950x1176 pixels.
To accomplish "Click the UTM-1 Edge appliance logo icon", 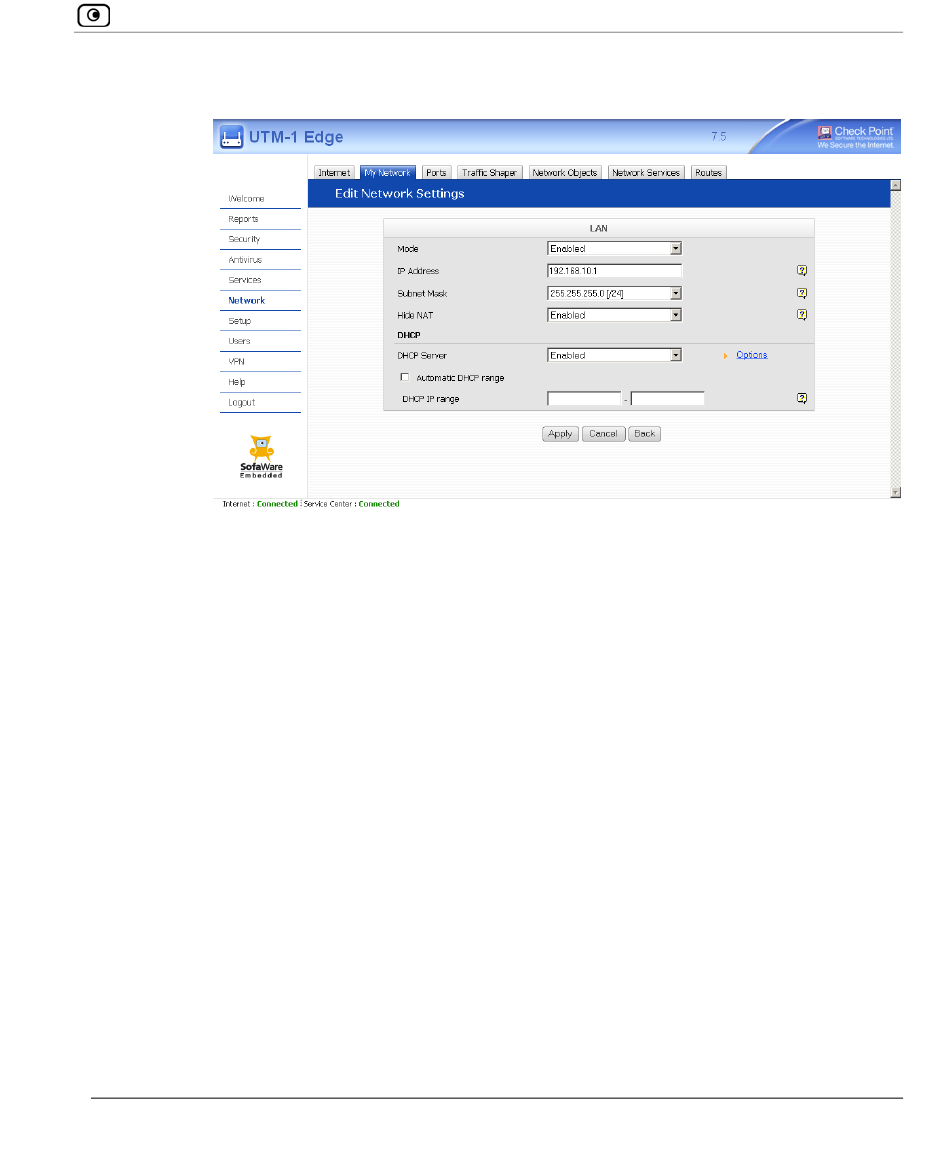I will click(232, 137).
